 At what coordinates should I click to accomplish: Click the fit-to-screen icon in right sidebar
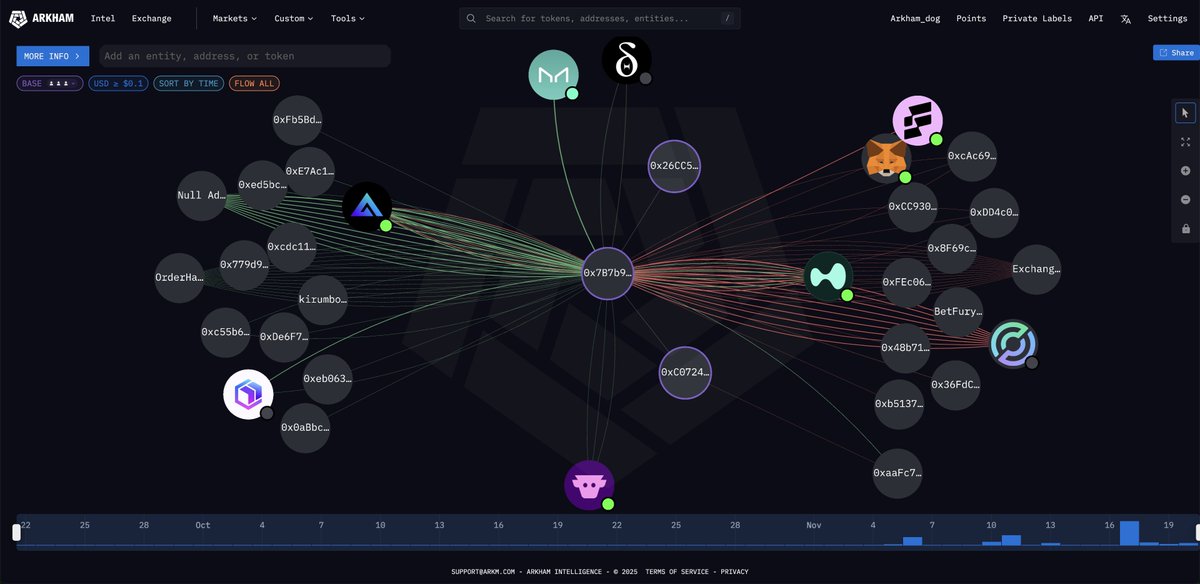[x=1186, y=141]
